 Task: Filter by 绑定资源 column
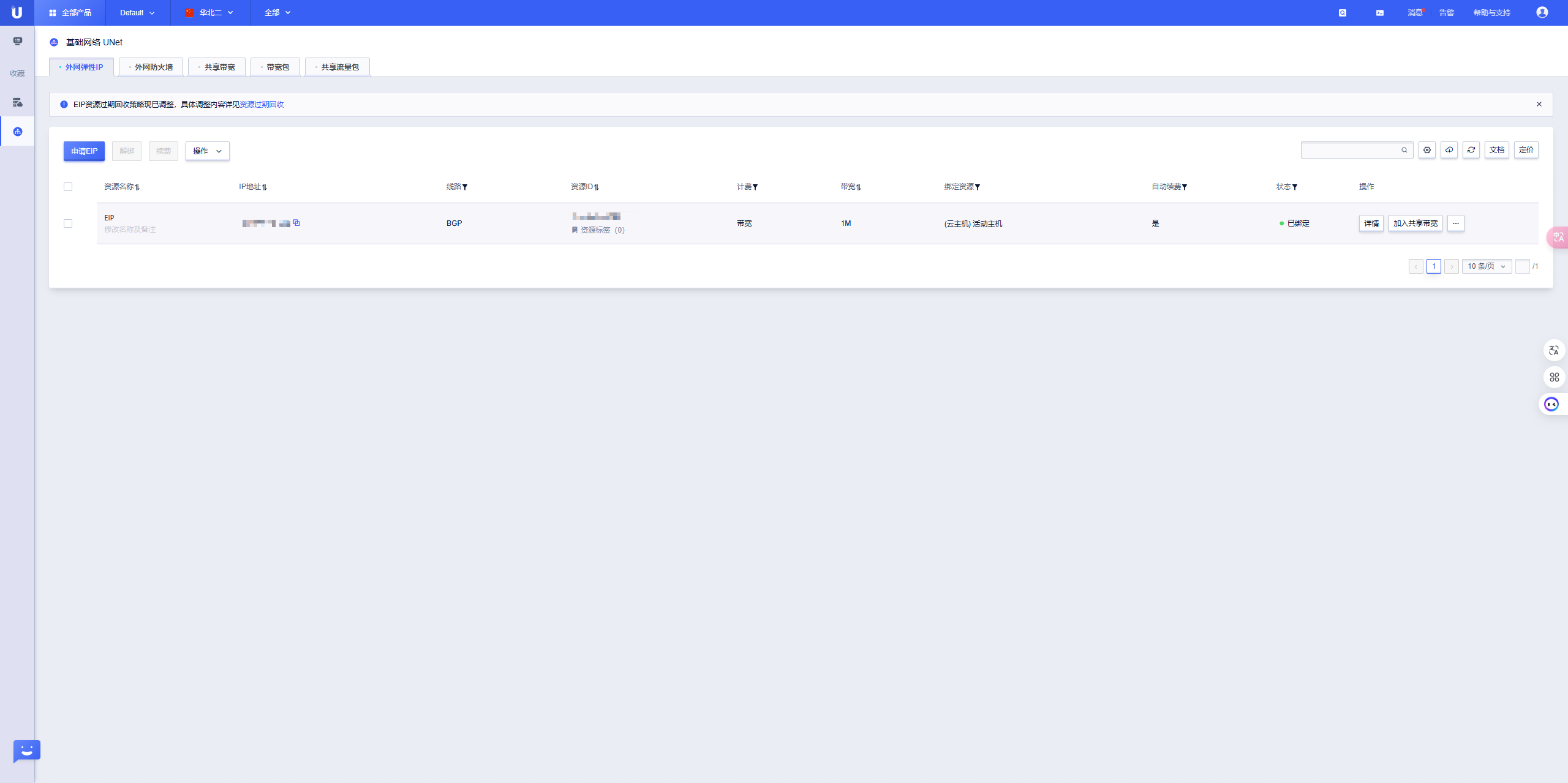point(978,187)
